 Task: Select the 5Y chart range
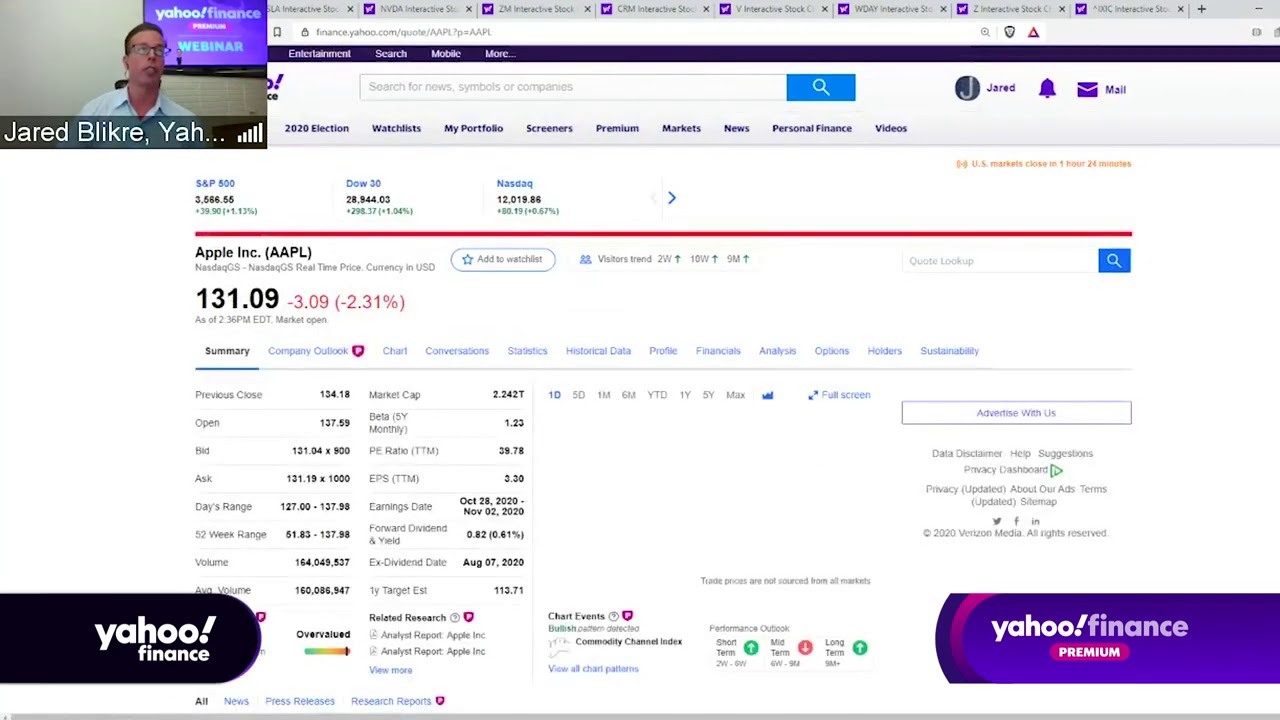[x=708, y=395]
